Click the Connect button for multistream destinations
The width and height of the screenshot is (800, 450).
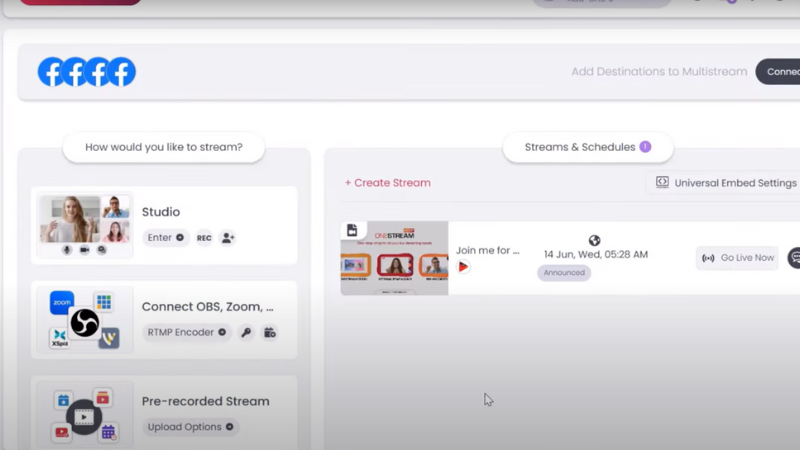click(778, 72)
